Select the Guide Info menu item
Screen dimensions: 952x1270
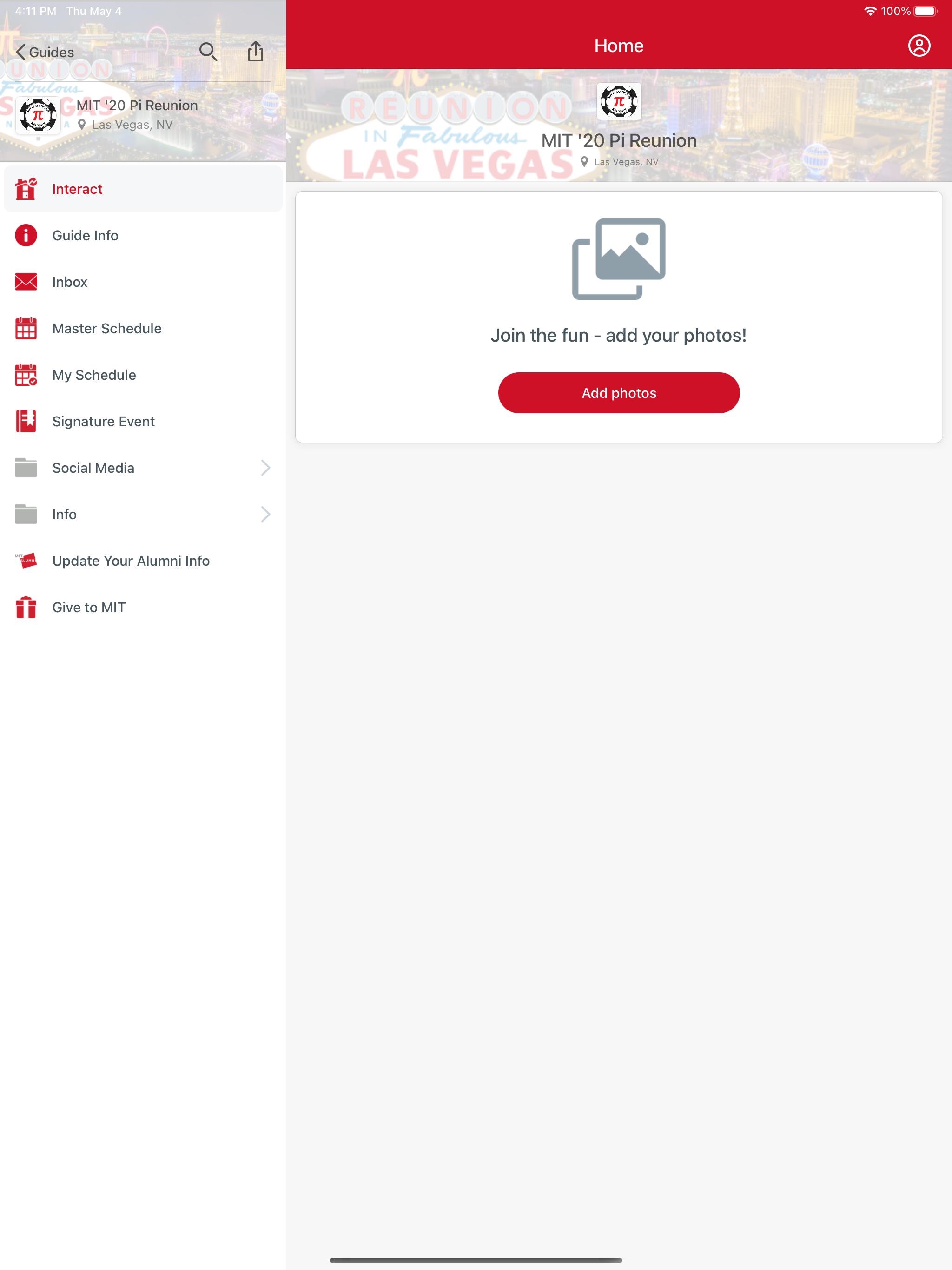[143, 235]
